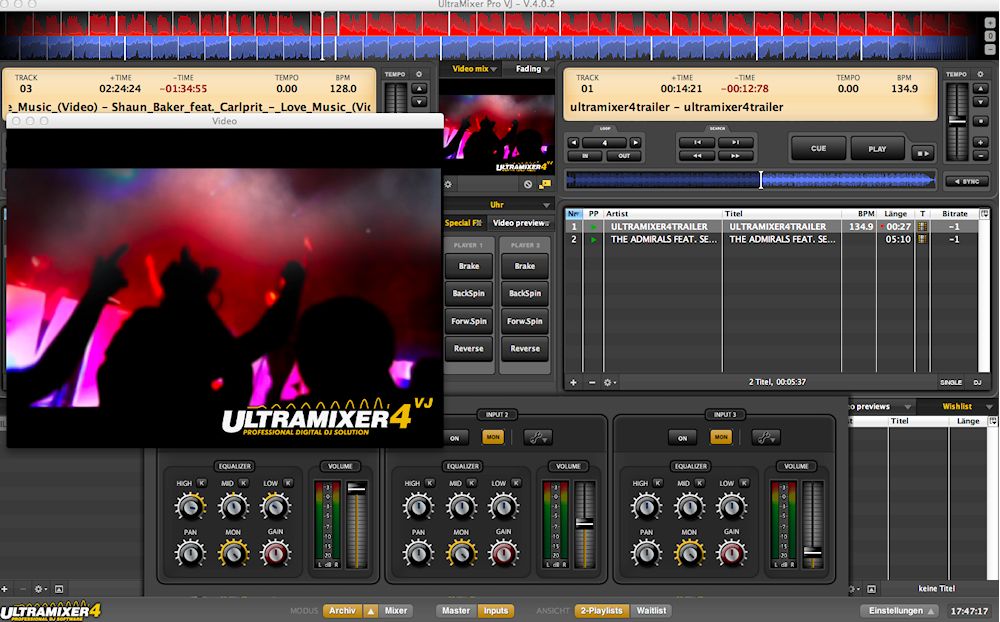Viewport: 1000px width, 622px height.
Task: Toggle SINGLE playlist mode button
Action: click(951, 382)
